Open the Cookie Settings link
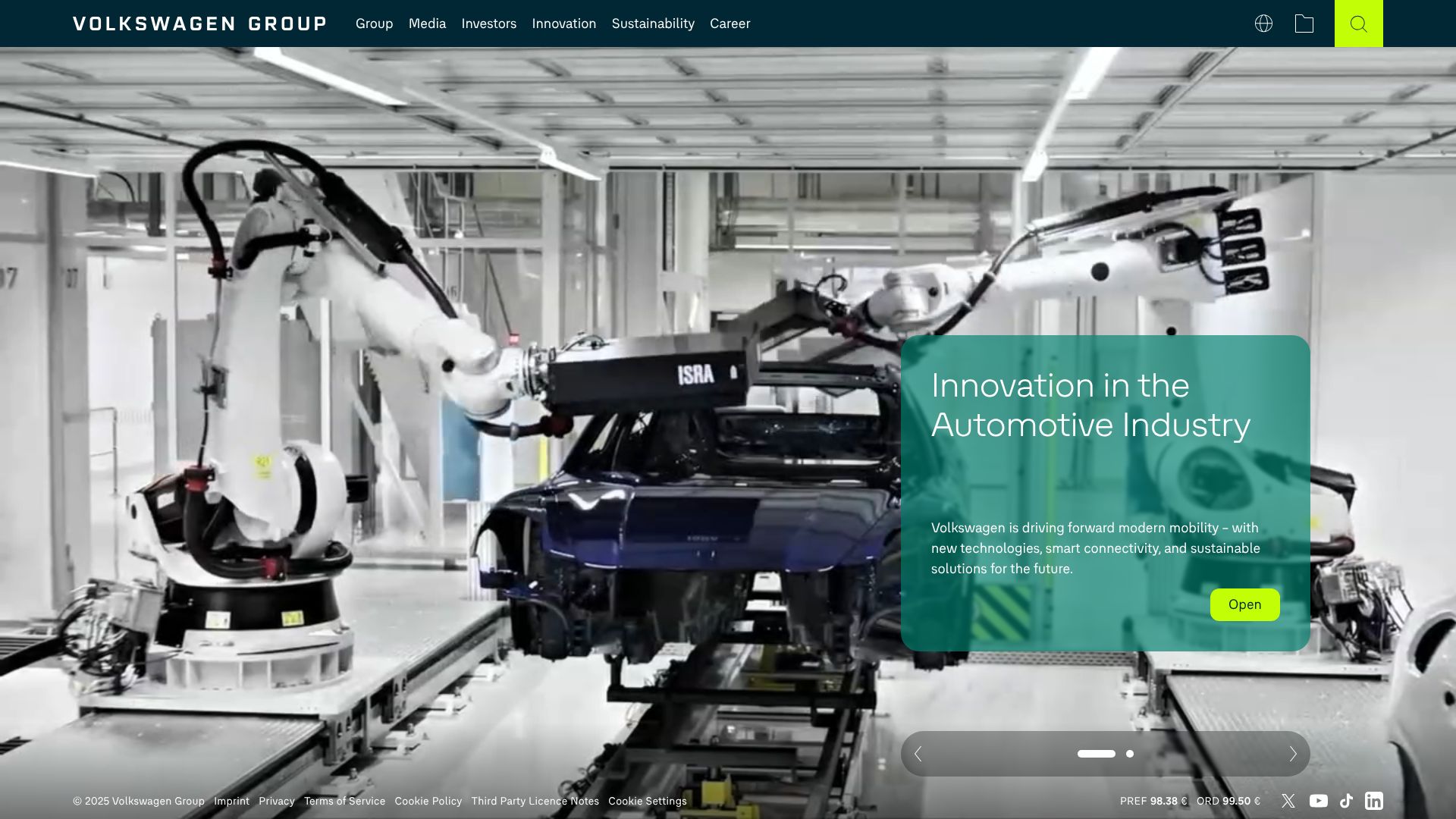 647,801
